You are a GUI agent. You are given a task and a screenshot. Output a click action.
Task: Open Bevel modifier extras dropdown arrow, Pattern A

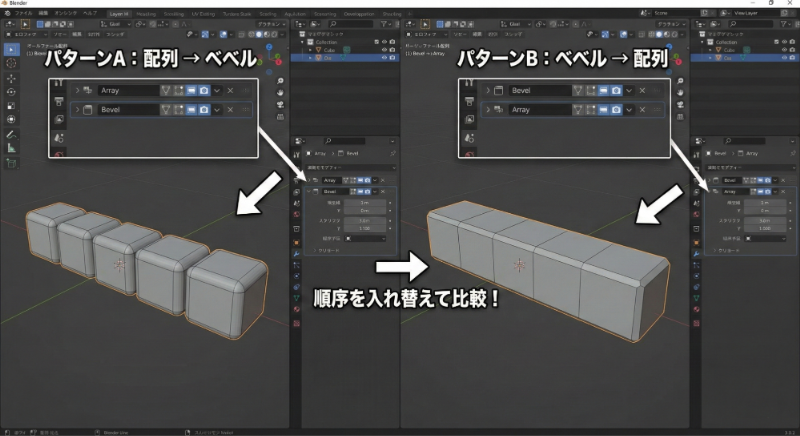pos(375,191)
